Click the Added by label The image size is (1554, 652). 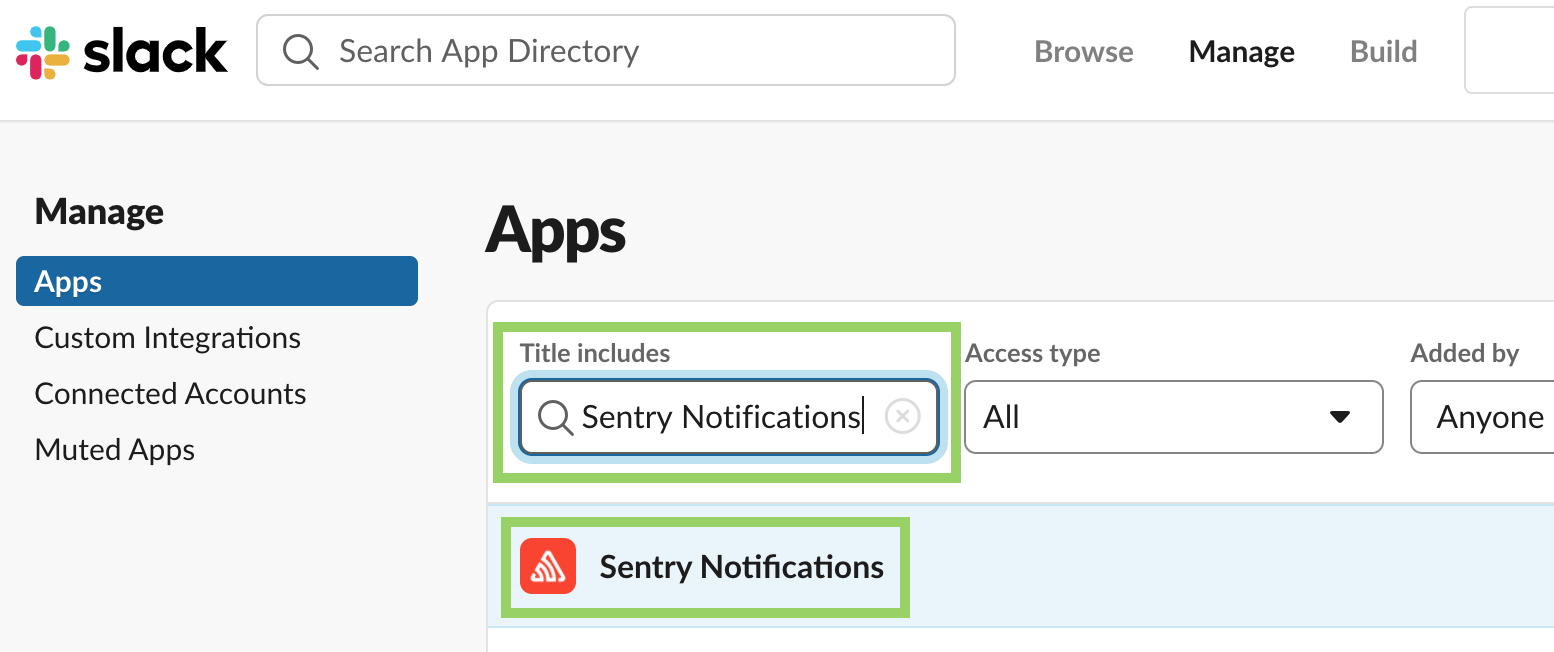[x=1465, y=353]
